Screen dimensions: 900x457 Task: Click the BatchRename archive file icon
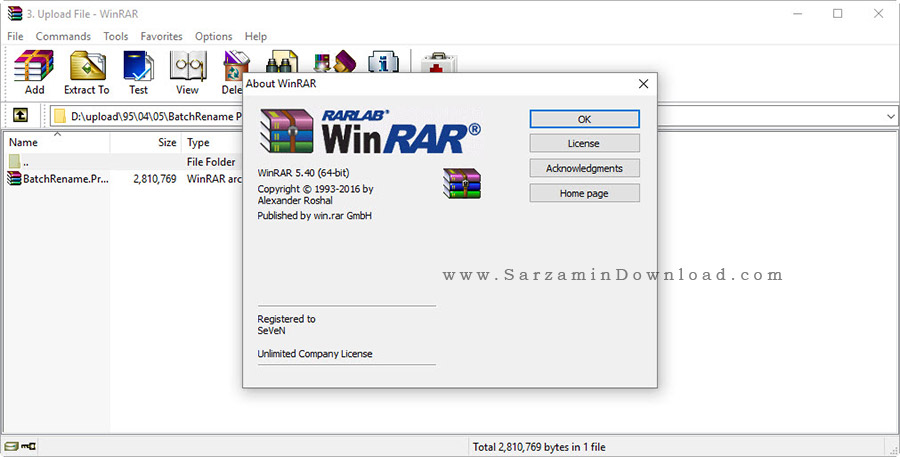14,179
